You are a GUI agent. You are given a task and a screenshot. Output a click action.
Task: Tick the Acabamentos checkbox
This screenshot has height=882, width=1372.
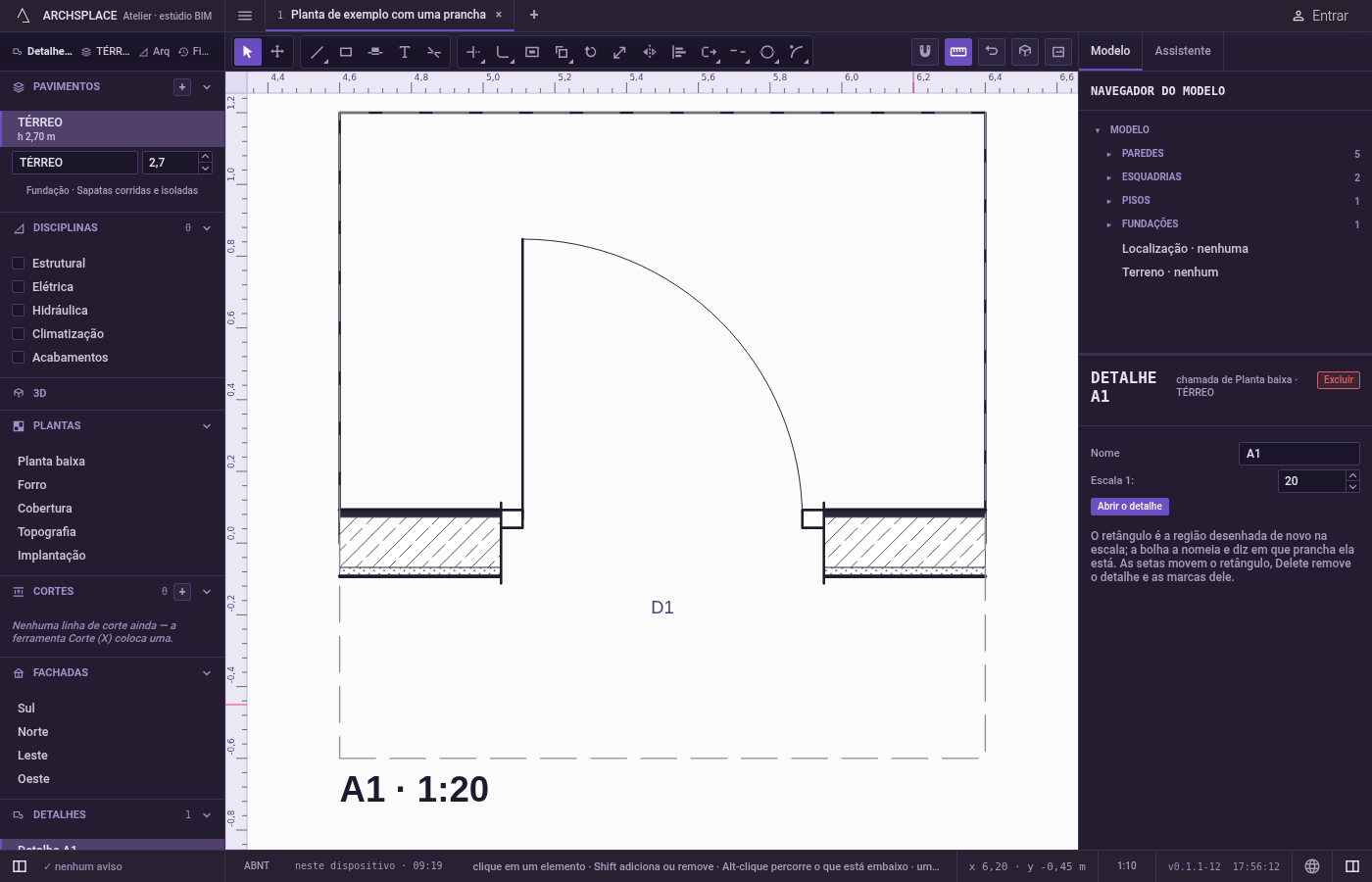click(18, 358)
